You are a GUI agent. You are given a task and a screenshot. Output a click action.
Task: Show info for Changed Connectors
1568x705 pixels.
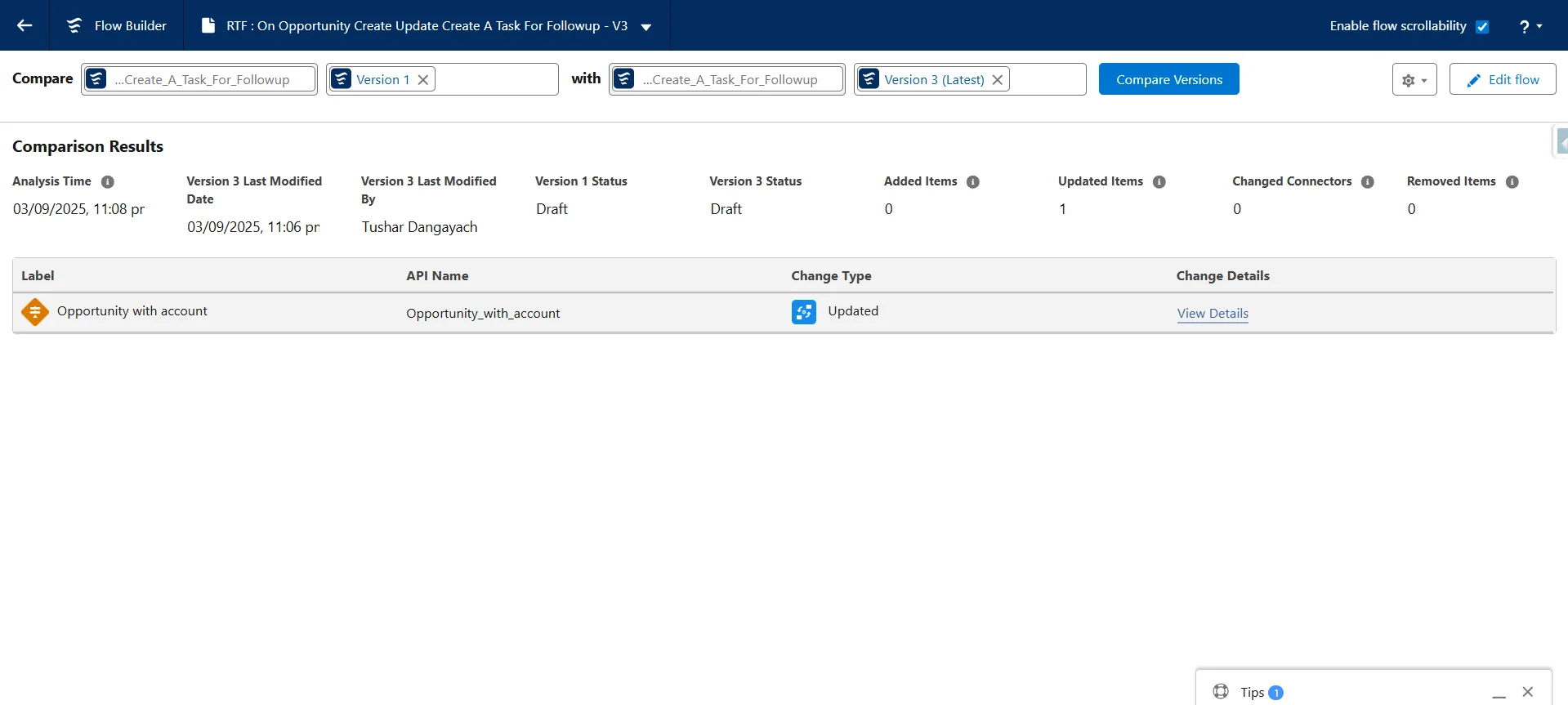[1368, 181]
